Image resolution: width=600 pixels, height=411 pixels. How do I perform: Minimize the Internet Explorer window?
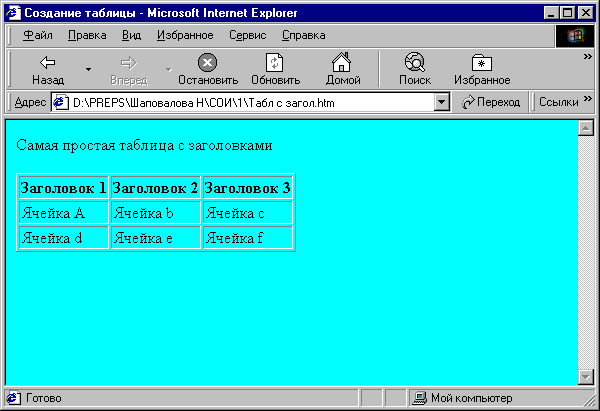pos(551,13)
